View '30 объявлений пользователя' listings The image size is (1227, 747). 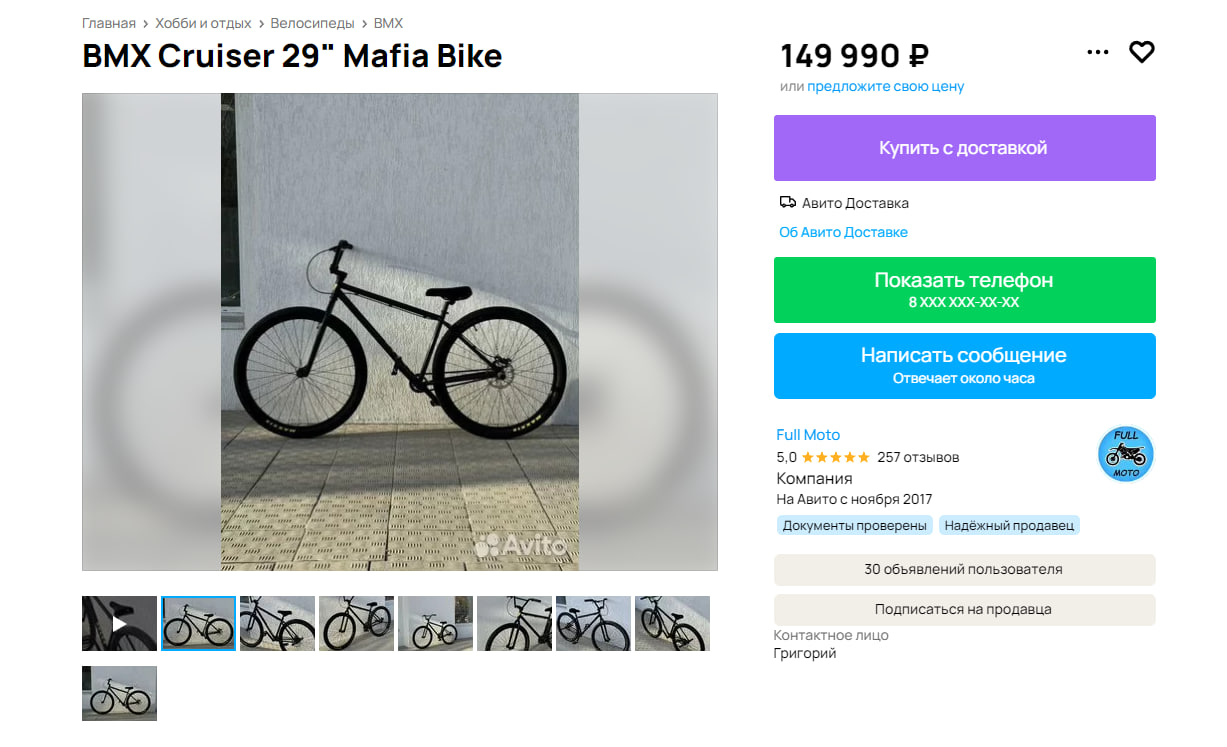(964, 570)
